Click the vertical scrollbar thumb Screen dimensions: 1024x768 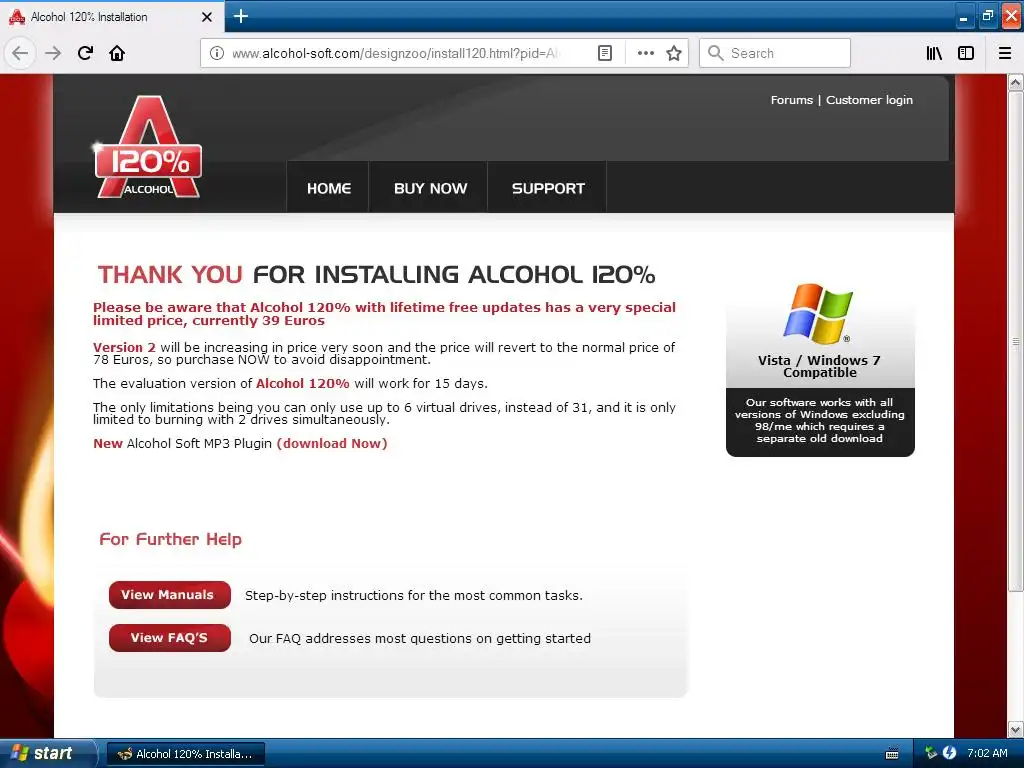point(1016,342)
